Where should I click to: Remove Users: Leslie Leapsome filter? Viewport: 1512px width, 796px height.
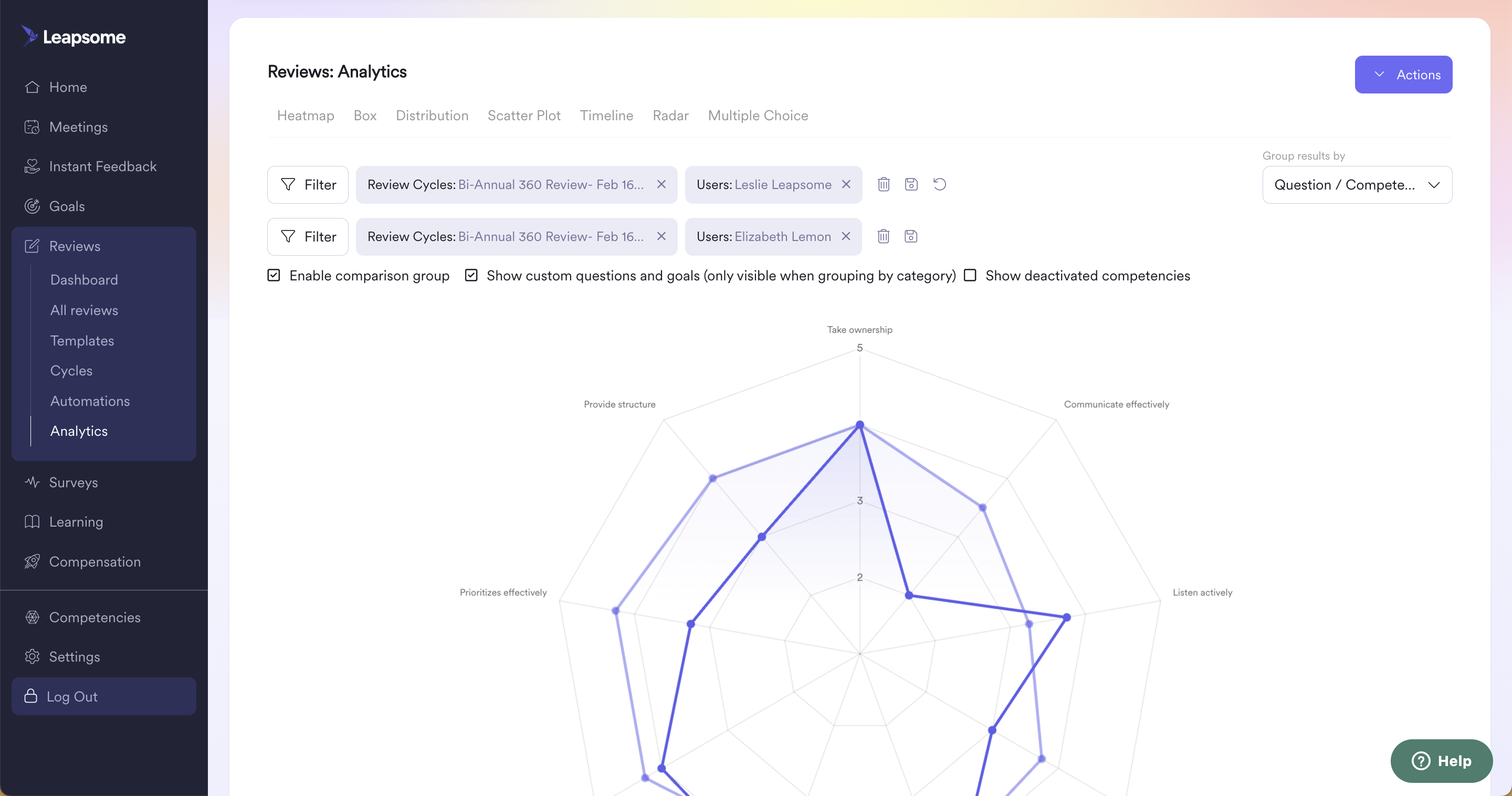[x=846, y=184]
